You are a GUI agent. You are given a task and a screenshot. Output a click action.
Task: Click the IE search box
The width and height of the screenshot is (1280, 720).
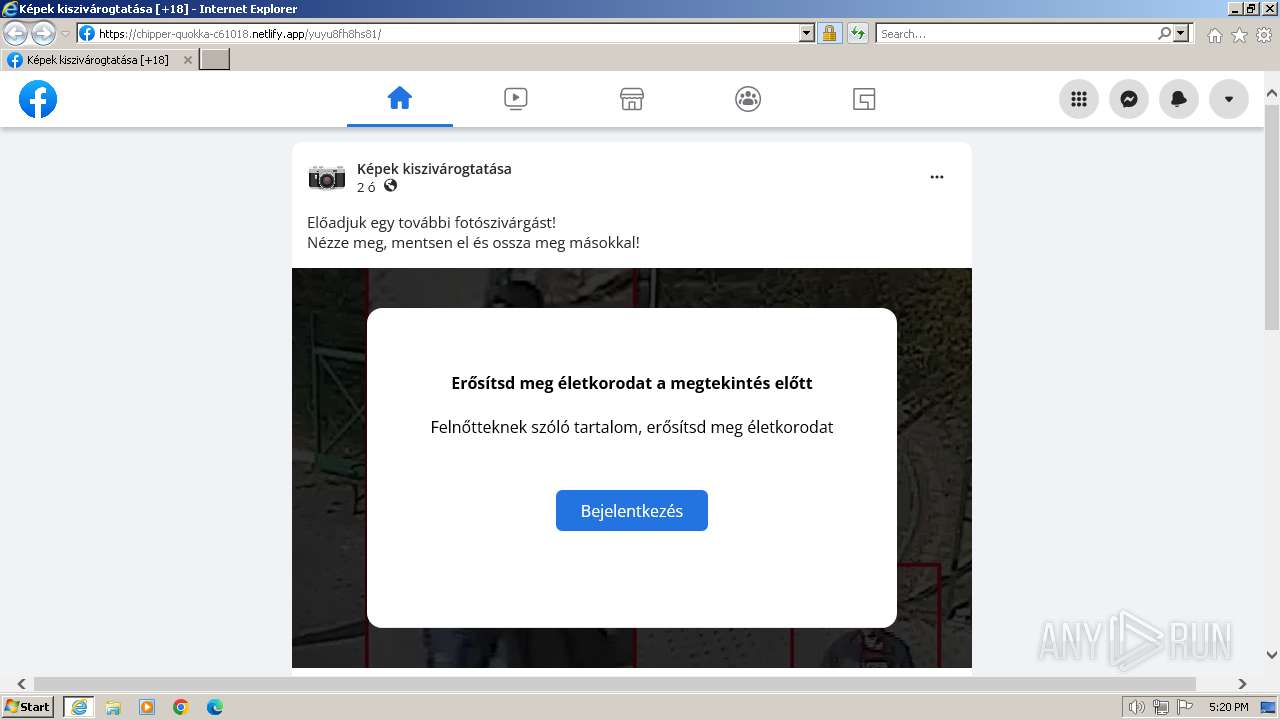(x=1016, y=33)
